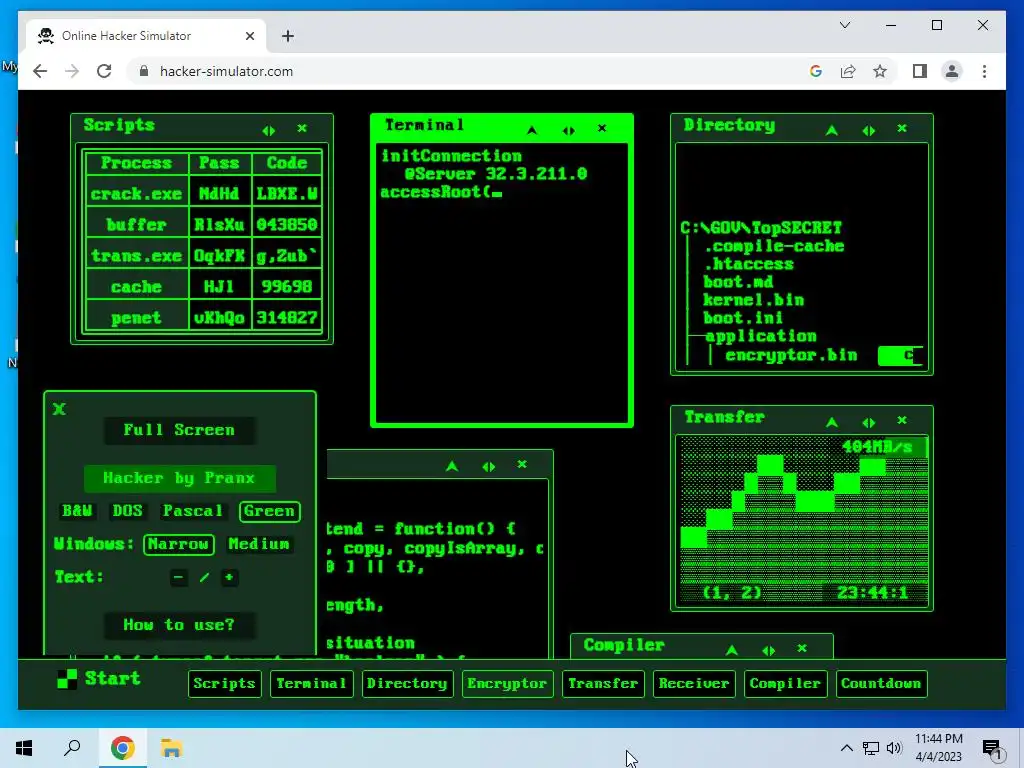Click the resize arrows in Transfer window
This screenshot has height=768, width=1024.
tap(869, 423)
